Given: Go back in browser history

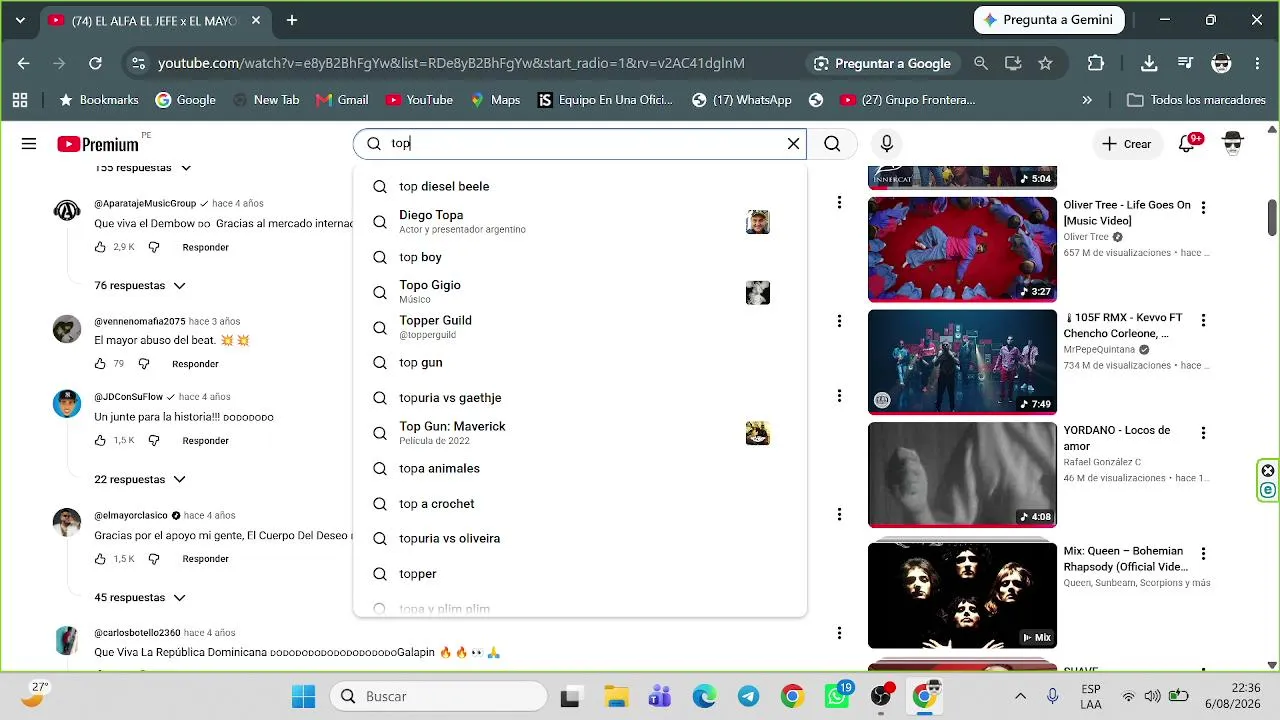Looking at the screenshot, I should click(x=24, y=63).
